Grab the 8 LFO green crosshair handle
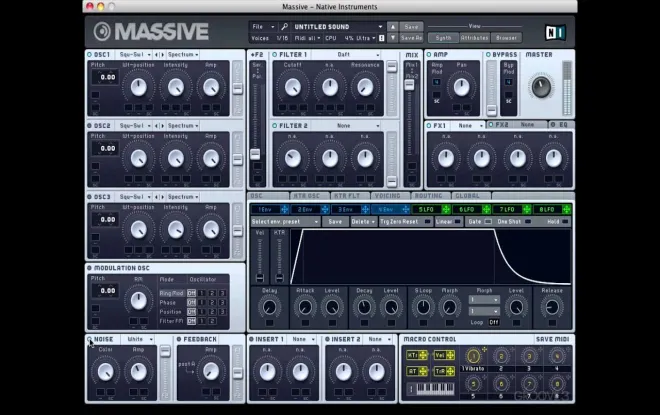The width and height of the screenshot is (660, 415). pyautogui.click(x=567, y=209)
